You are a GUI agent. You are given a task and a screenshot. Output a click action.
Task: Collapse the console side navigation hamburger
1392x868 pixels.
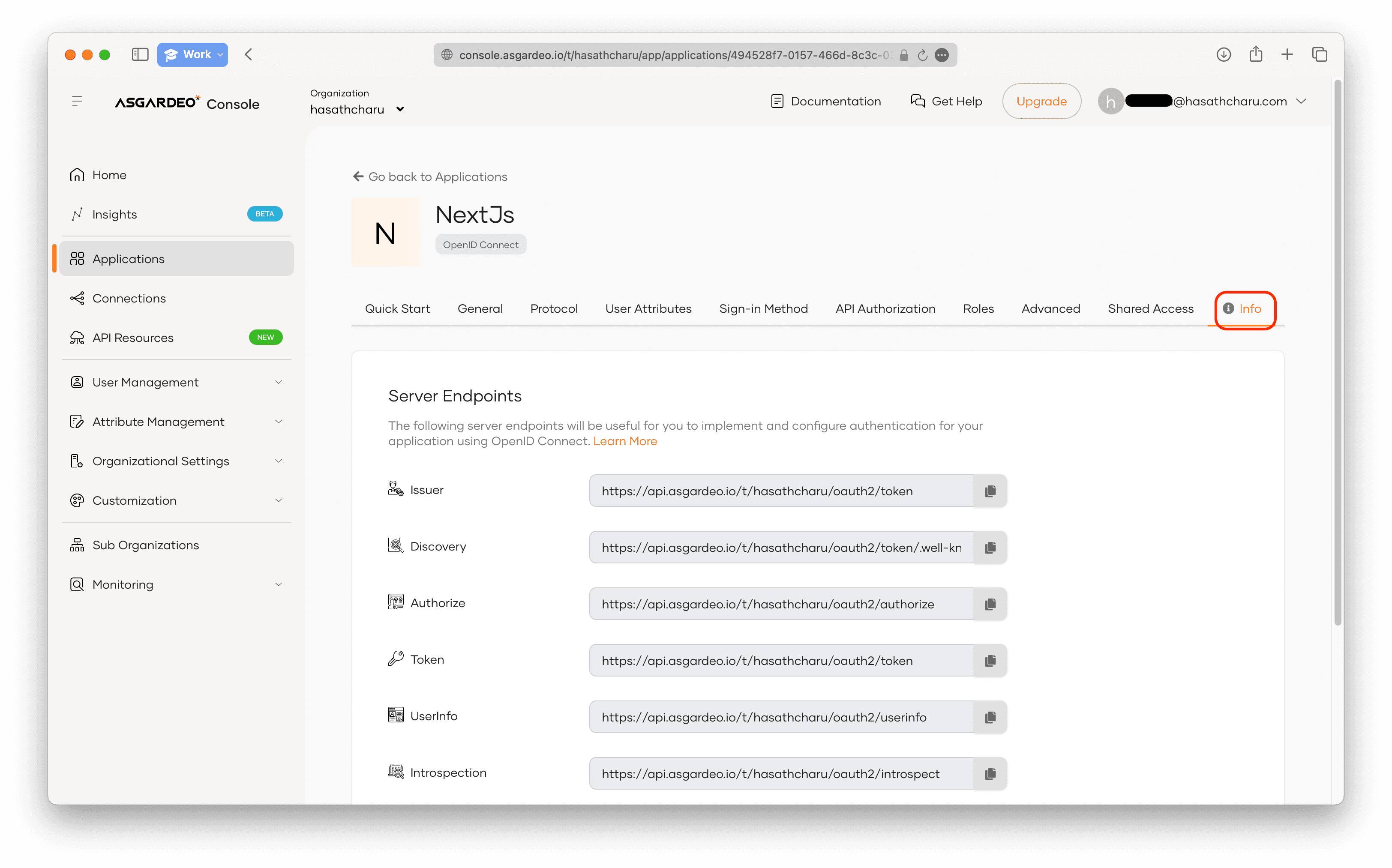pos(77,102)
